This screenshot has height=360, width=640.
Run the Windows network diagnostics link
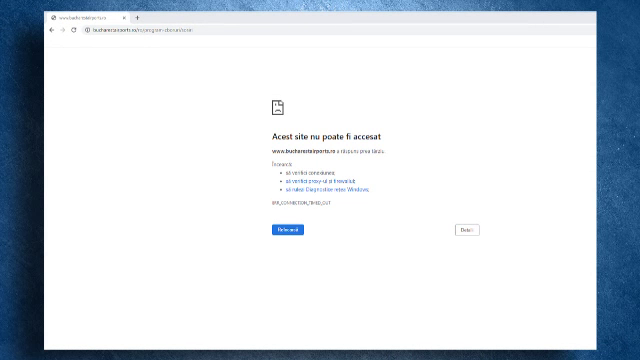point(327,190)
